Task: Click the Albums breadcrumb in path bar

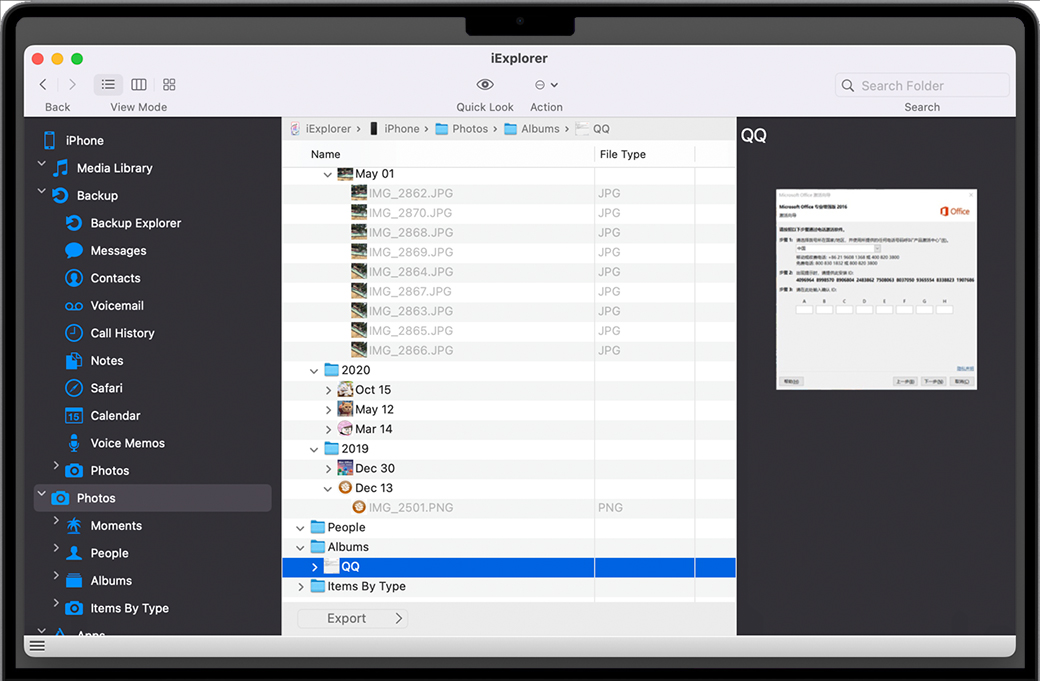Action: click(539, 129)
